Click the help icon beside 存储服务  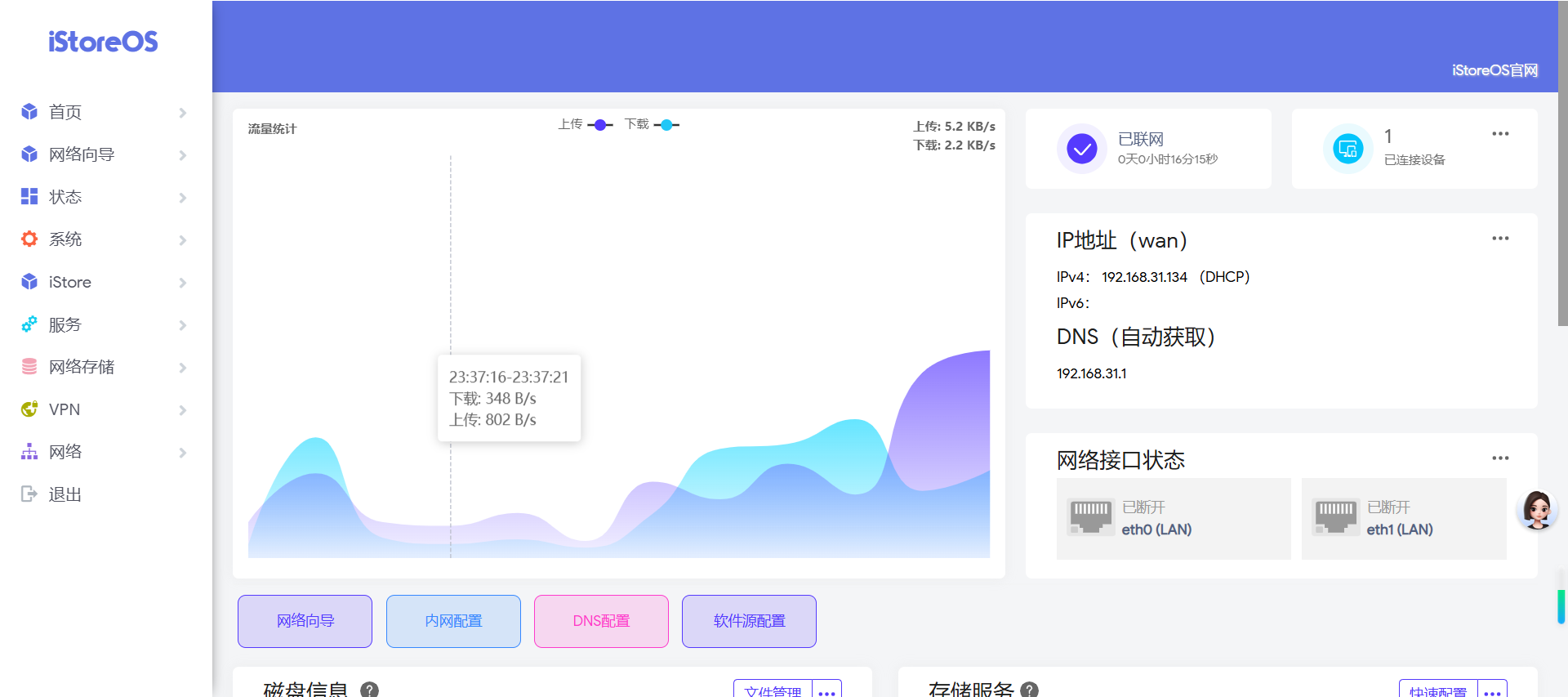(x=1030, y=690)
